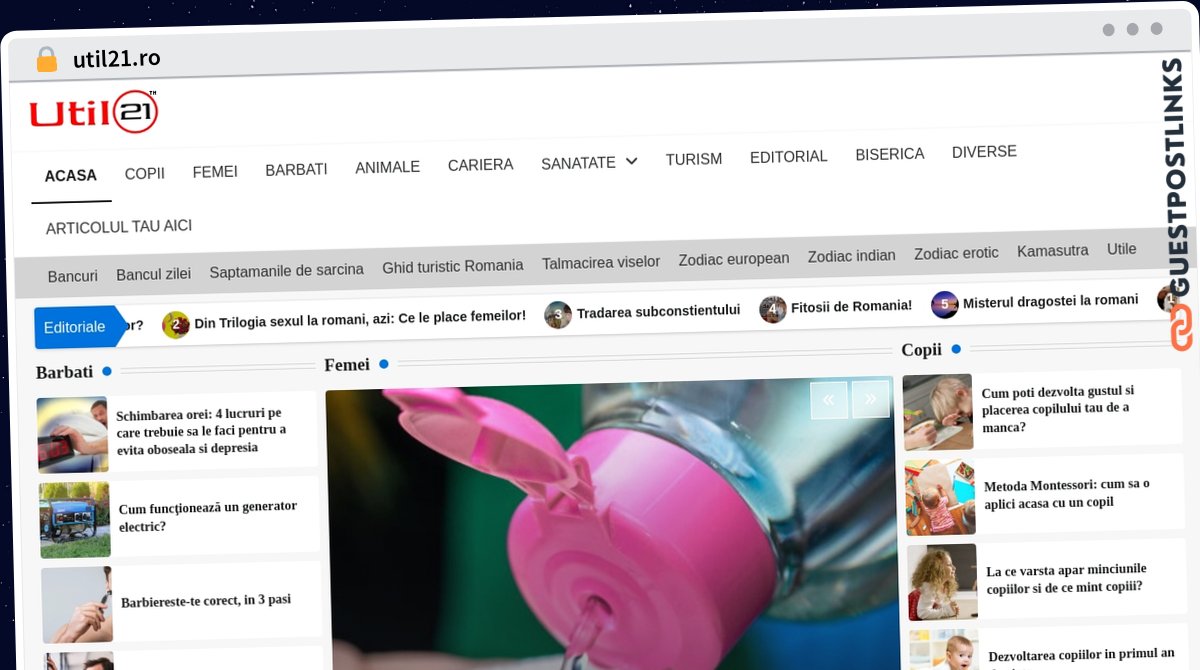This screenshot has height=670, width=1200.
Task: Read 'Barbiereste-te corect, in 3 pasi'
Action: 206,600
